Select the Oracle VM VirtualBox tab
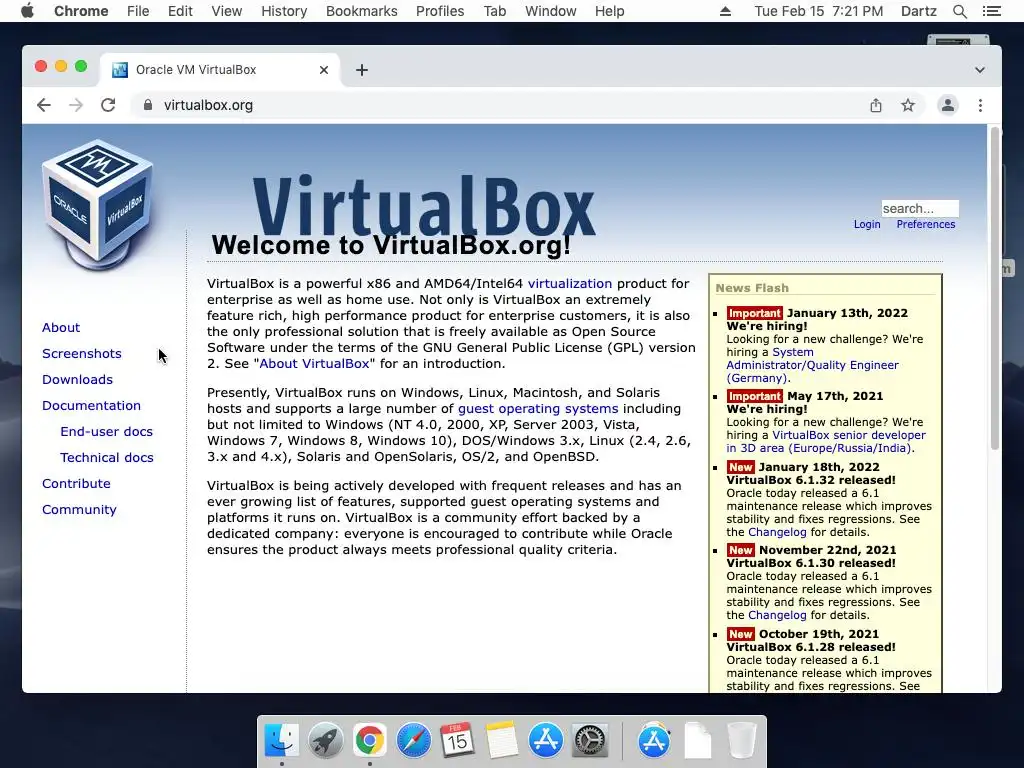Viewport: 1024px width, 768px height. [x=219, y=70]
